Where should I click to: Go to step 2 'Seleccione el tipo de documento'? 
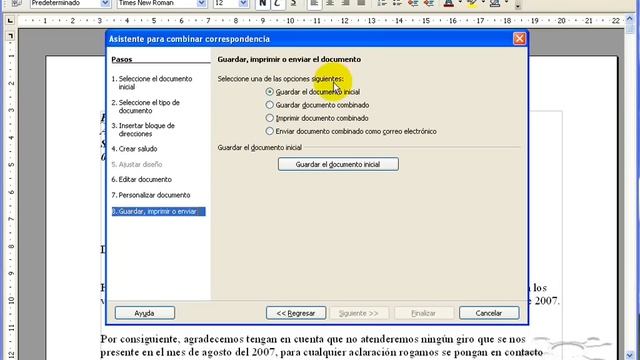pos(146,106)
